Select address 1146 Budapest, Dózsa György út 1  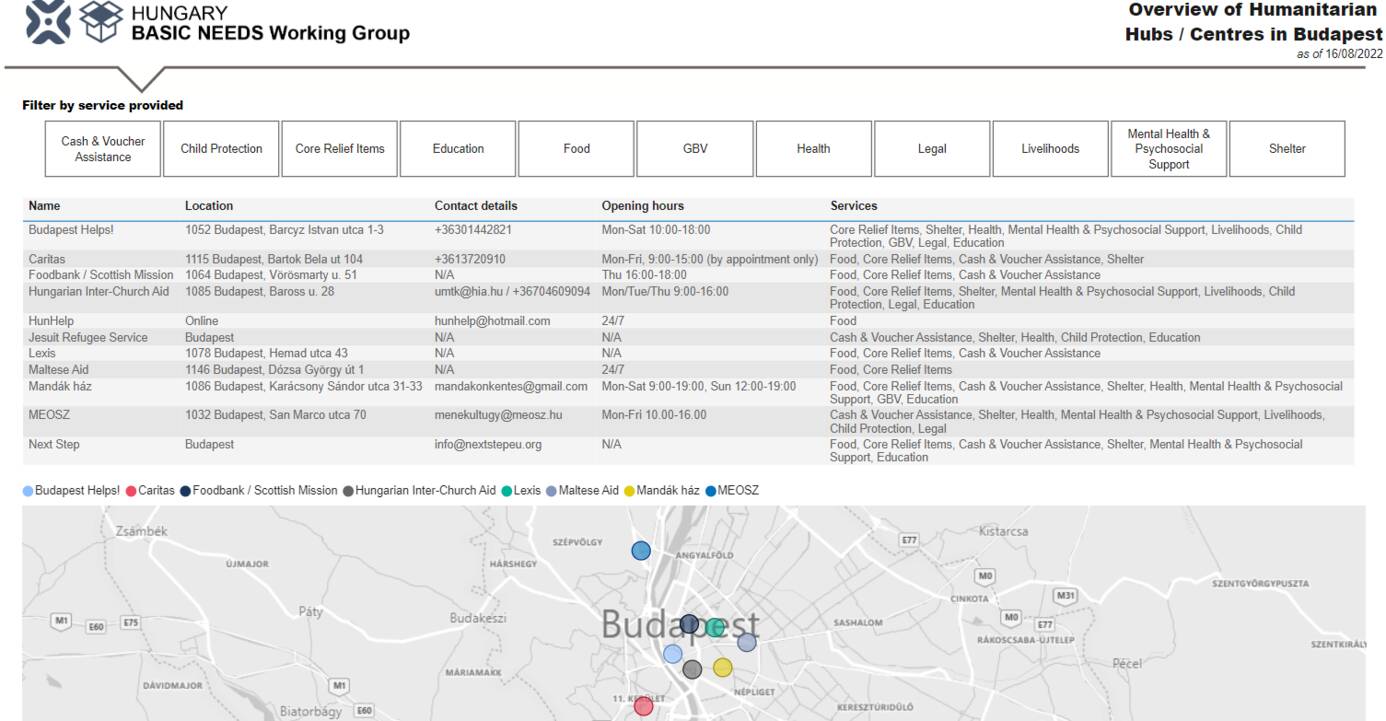275,369
